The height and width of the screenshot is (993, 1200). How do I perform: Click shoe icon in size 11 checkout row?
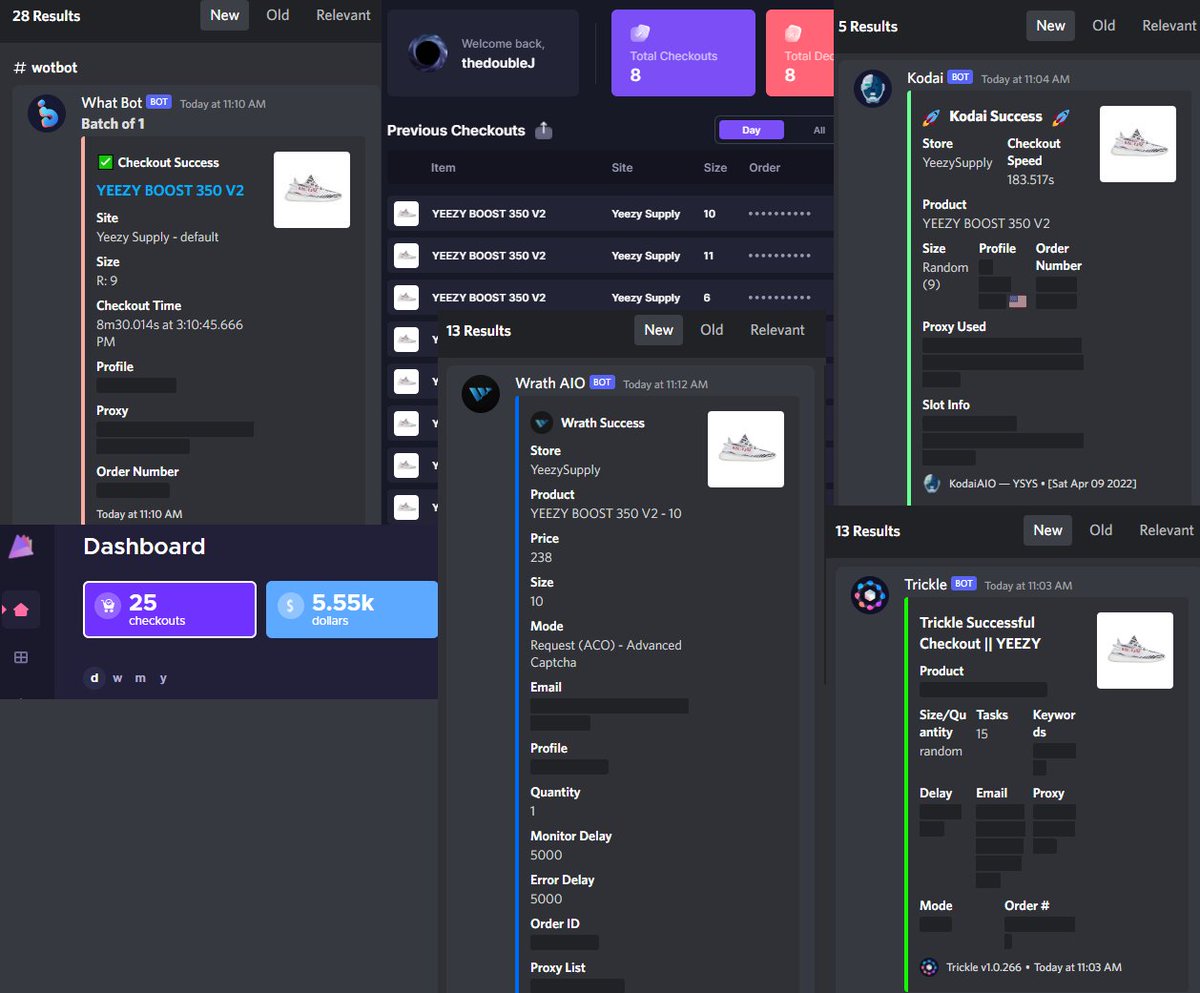click(x=406, y=255)
